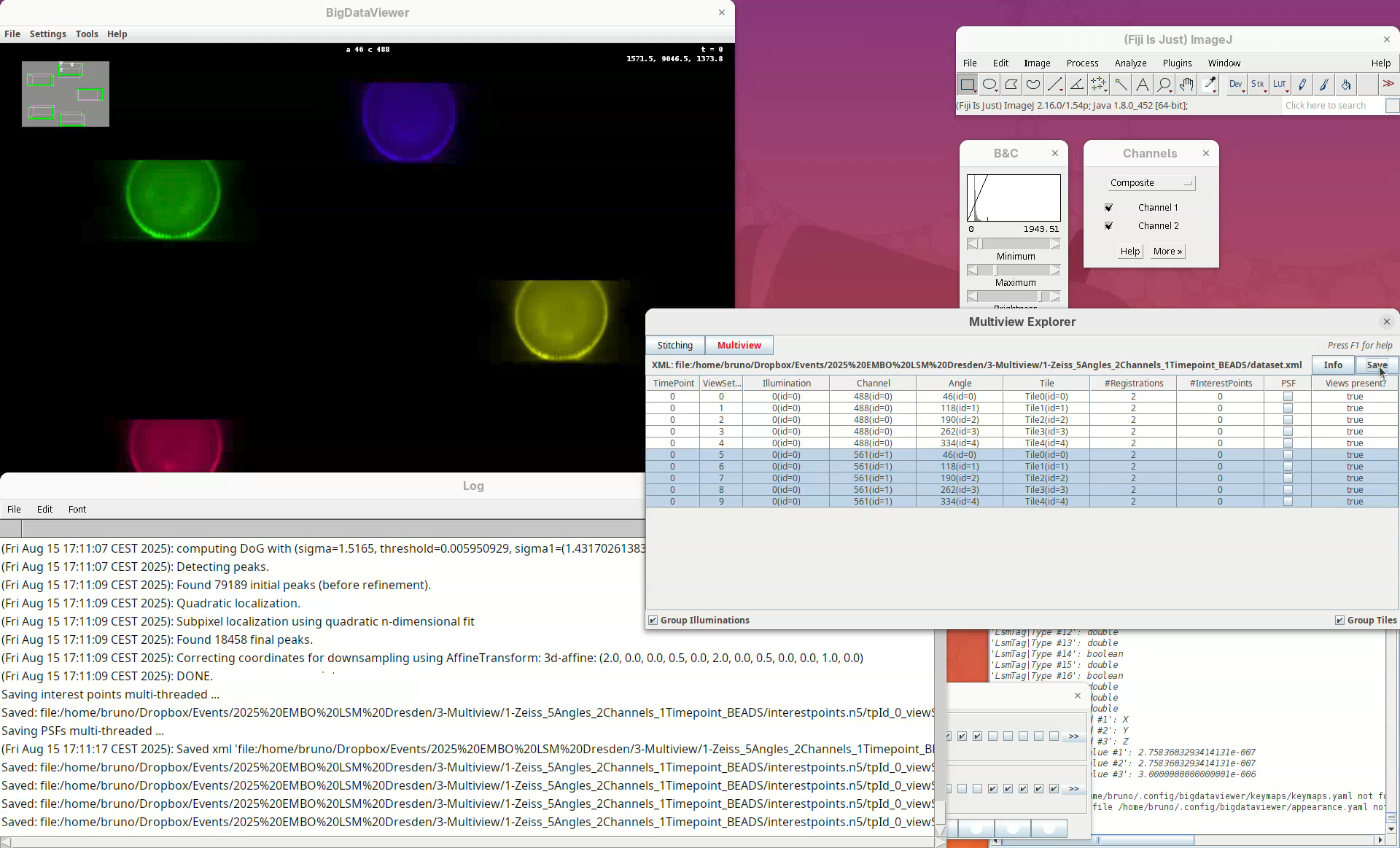1400x848 pixels.
Task: Uncheck the Channel 1 checkbox
Action: pyautogui.click(x=1109, y=208)
